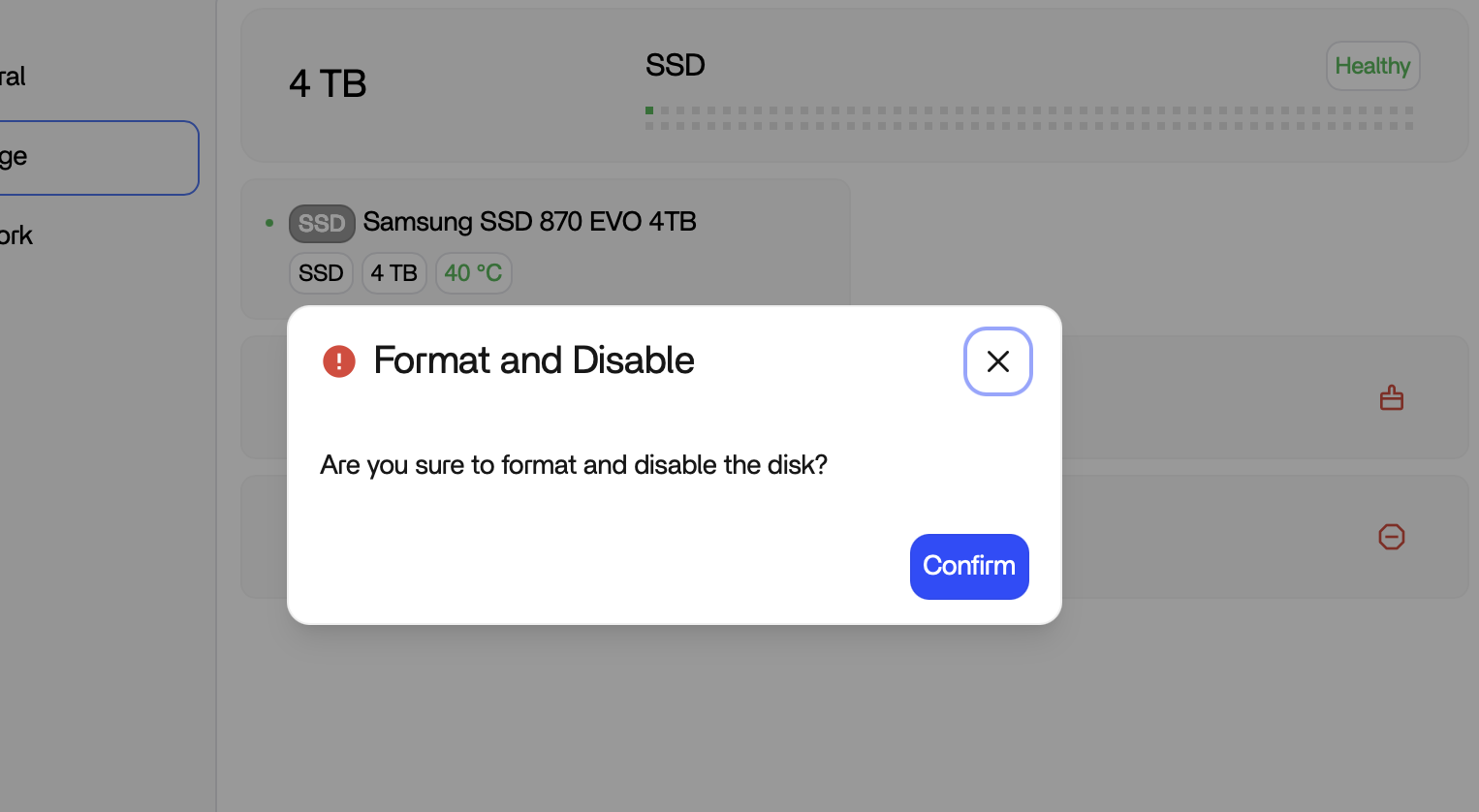Click the "Format and Disable" dialog title
This screenshot has width=1479, height=812.
pos(533,360)
